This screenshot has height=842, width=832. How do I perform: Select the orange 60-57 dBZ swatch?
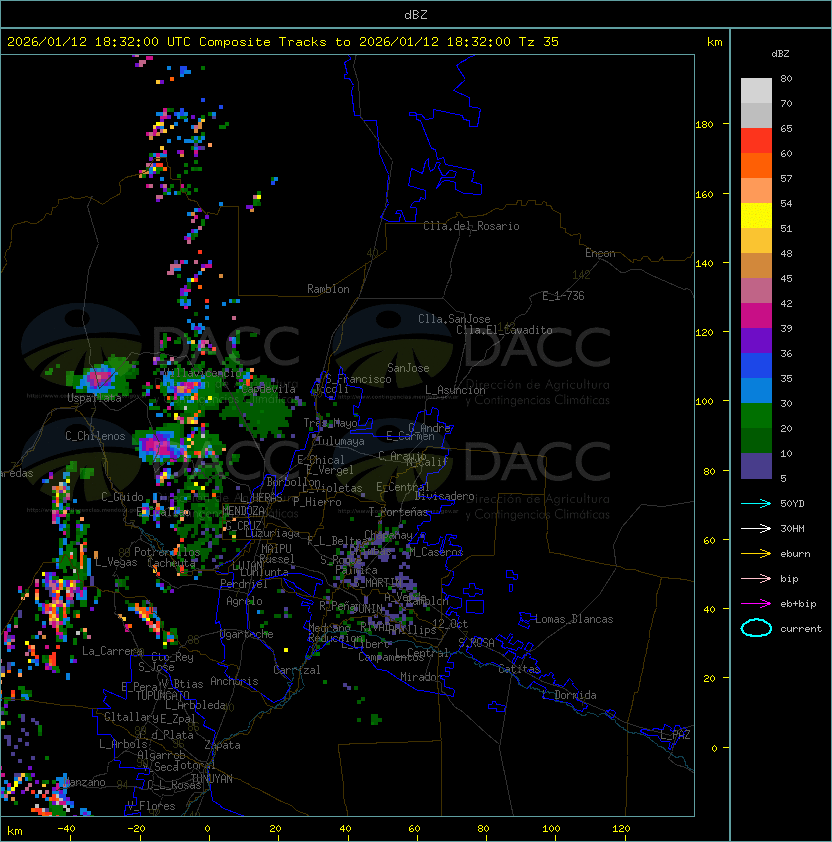[x=756, y=165]
